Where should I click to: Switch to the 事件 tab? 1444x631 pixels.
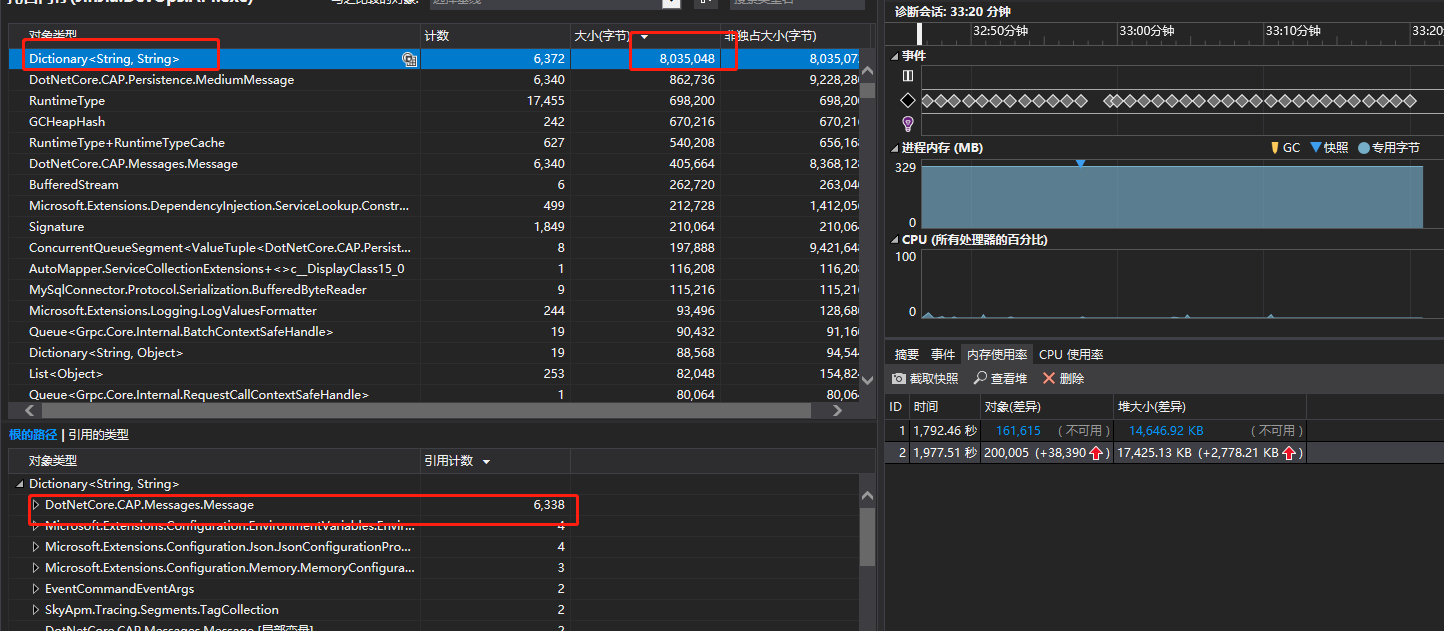pyautogui.click(x=943, y=355)
